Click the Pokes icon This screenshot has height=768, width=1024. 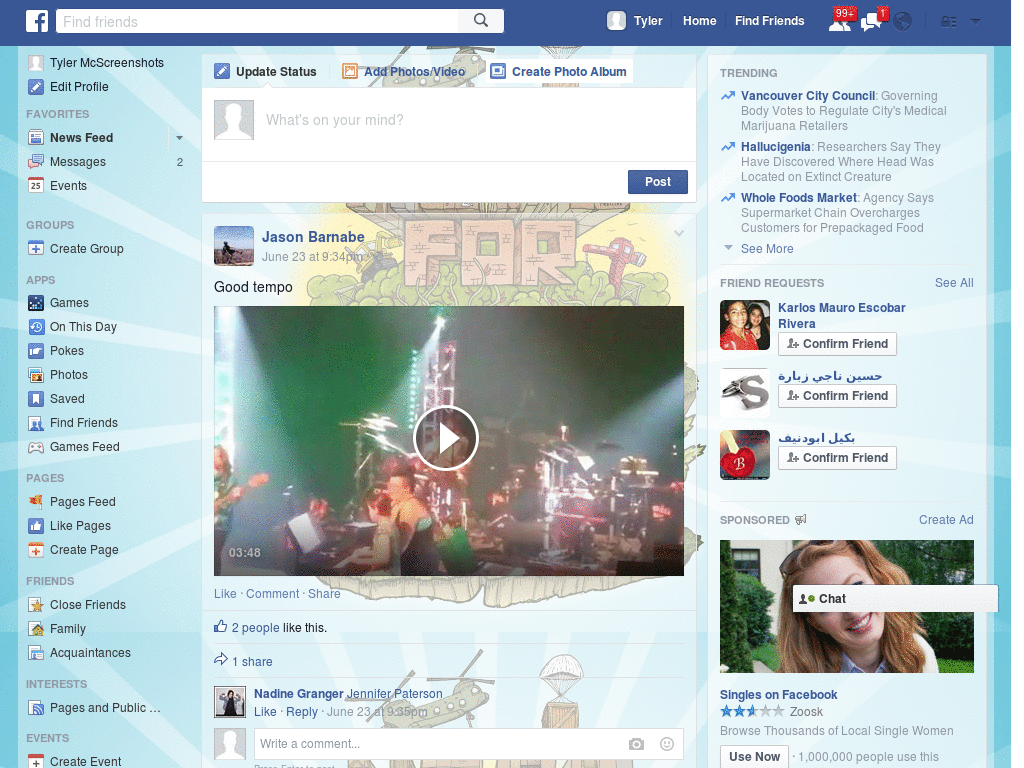pos(36,351)
